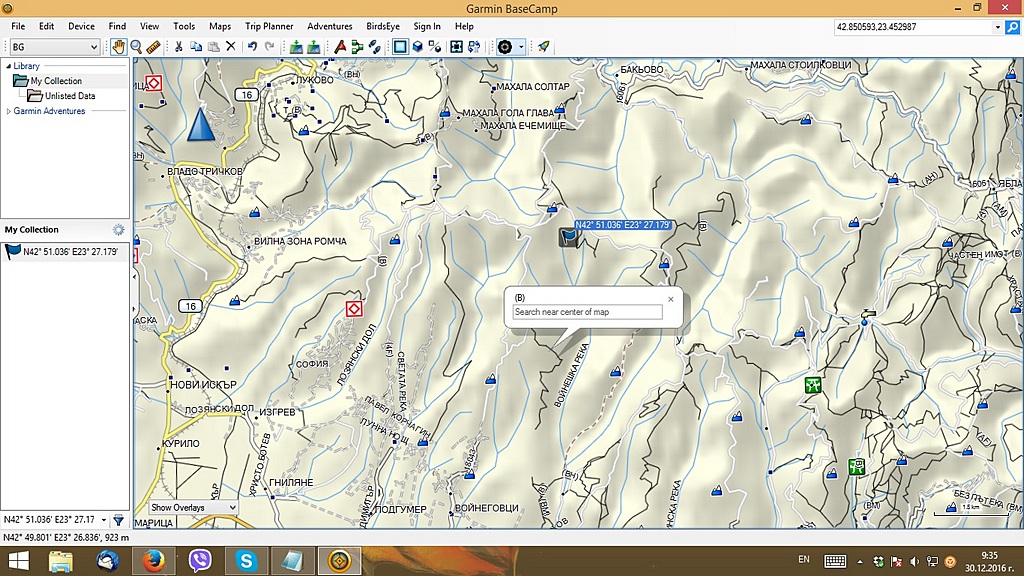Select Unlisted Data folder

70,96
